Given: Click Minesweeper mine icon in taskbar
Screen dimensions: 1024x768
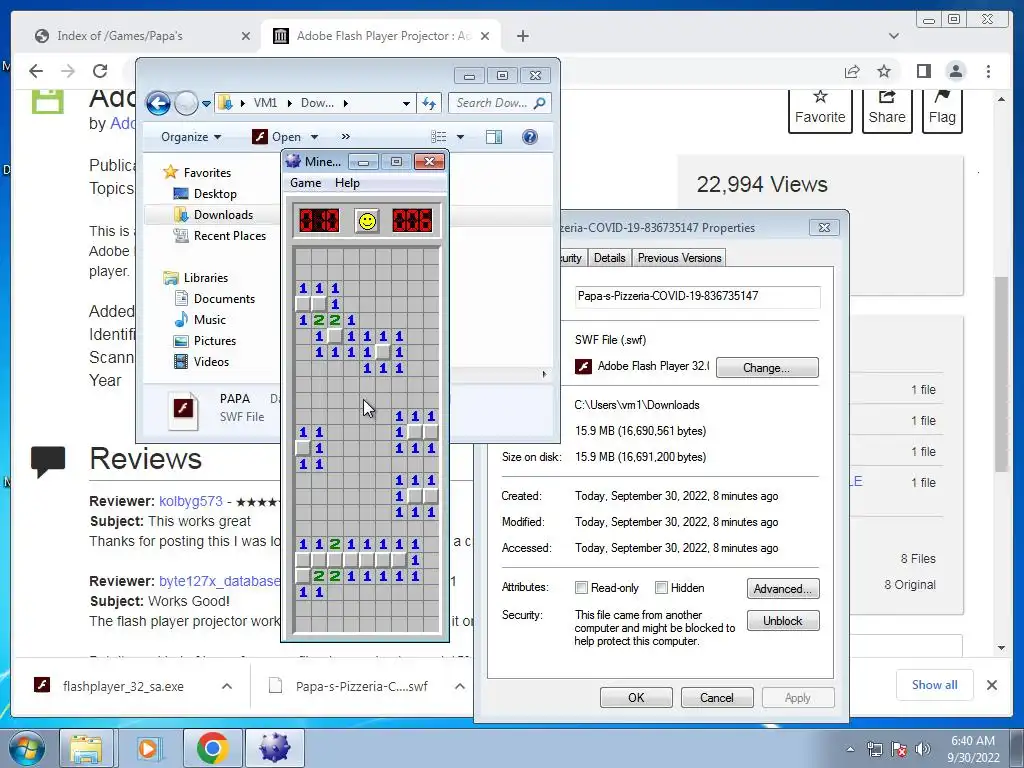Looking at the screenshot, I should pyautogui.click(x=274, y=748).
